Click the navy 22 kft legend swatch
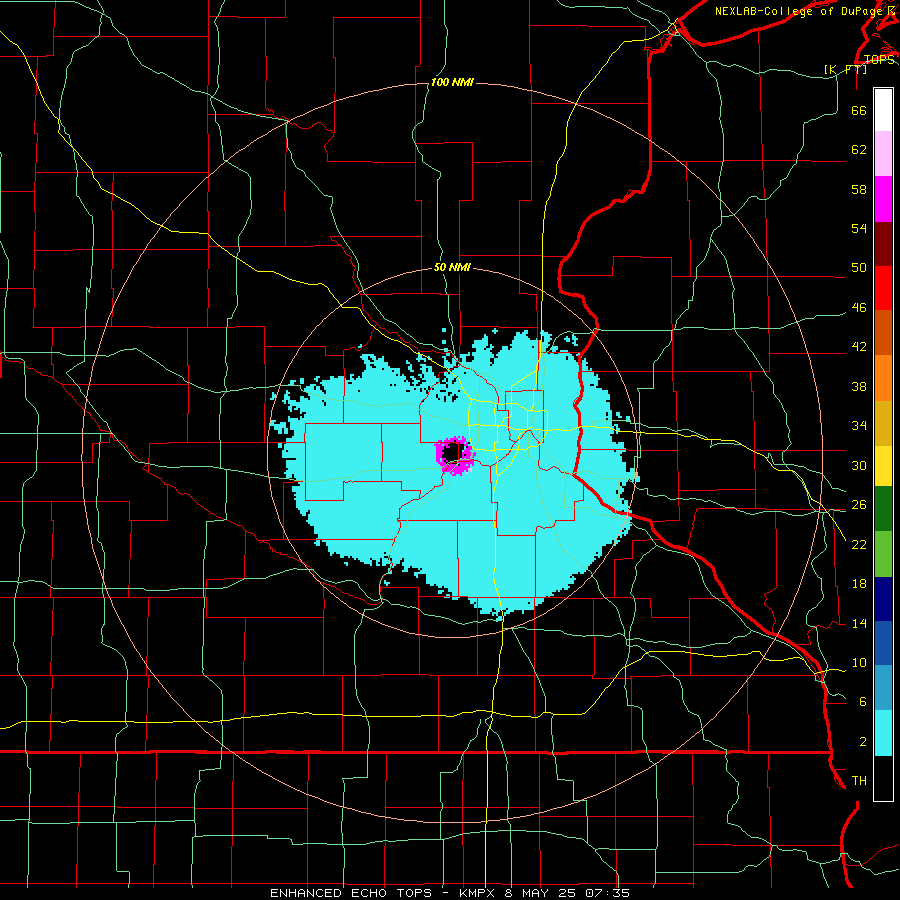Image resolution: width=900 pixels, height=900 pixels. (883, 599)
